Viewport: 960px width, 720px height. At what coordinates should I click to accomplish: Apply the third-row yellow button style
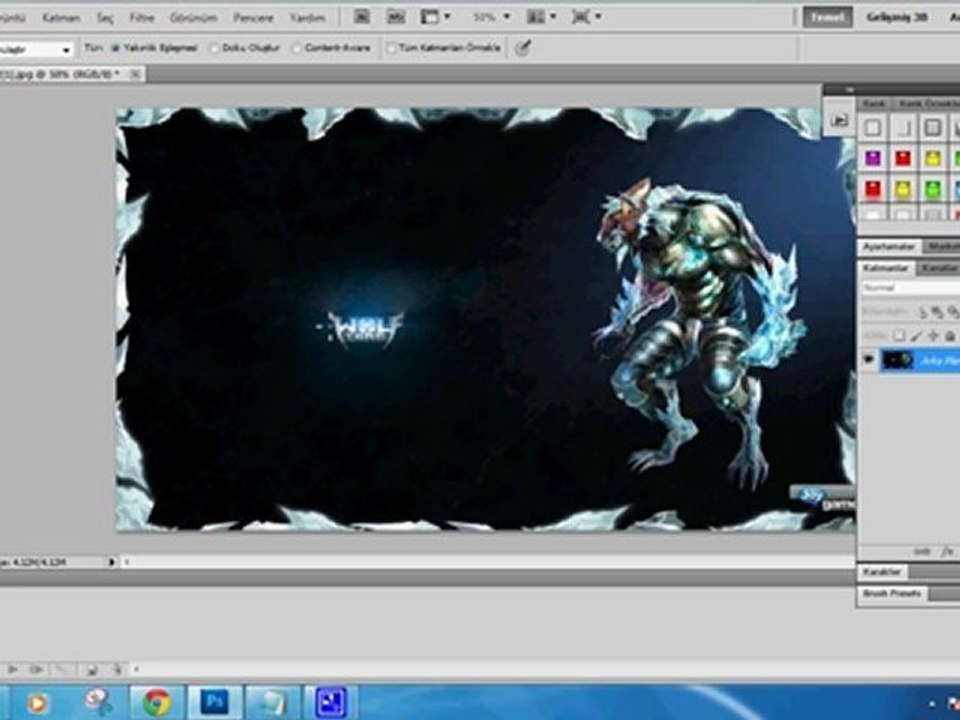tap(902, 189)
